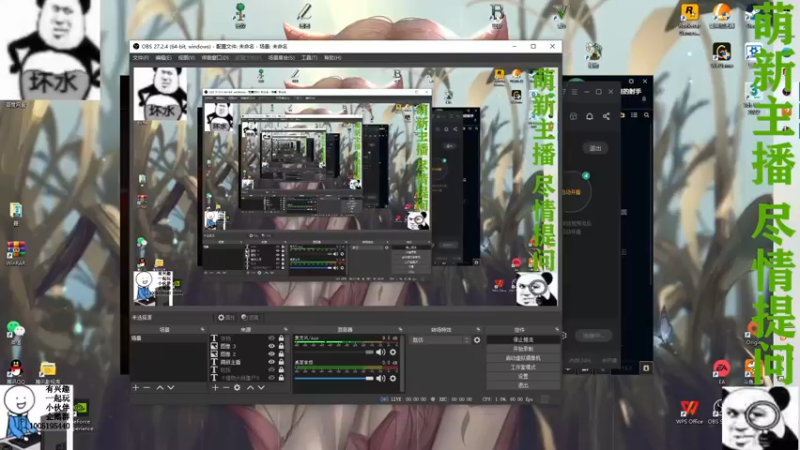
Task: Click 开始录制 to start recording
Action: (523, 349)
